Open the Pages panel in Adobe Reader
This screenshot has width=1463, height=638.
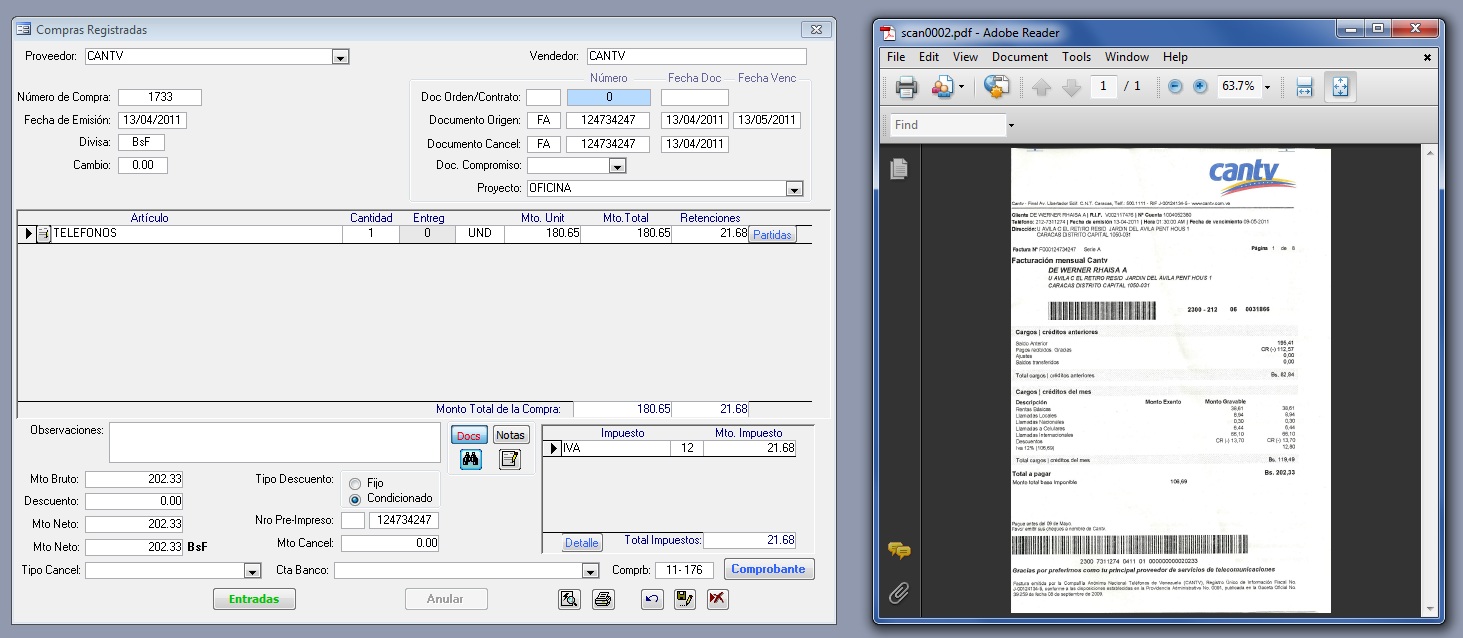click(x=899, y=168)
